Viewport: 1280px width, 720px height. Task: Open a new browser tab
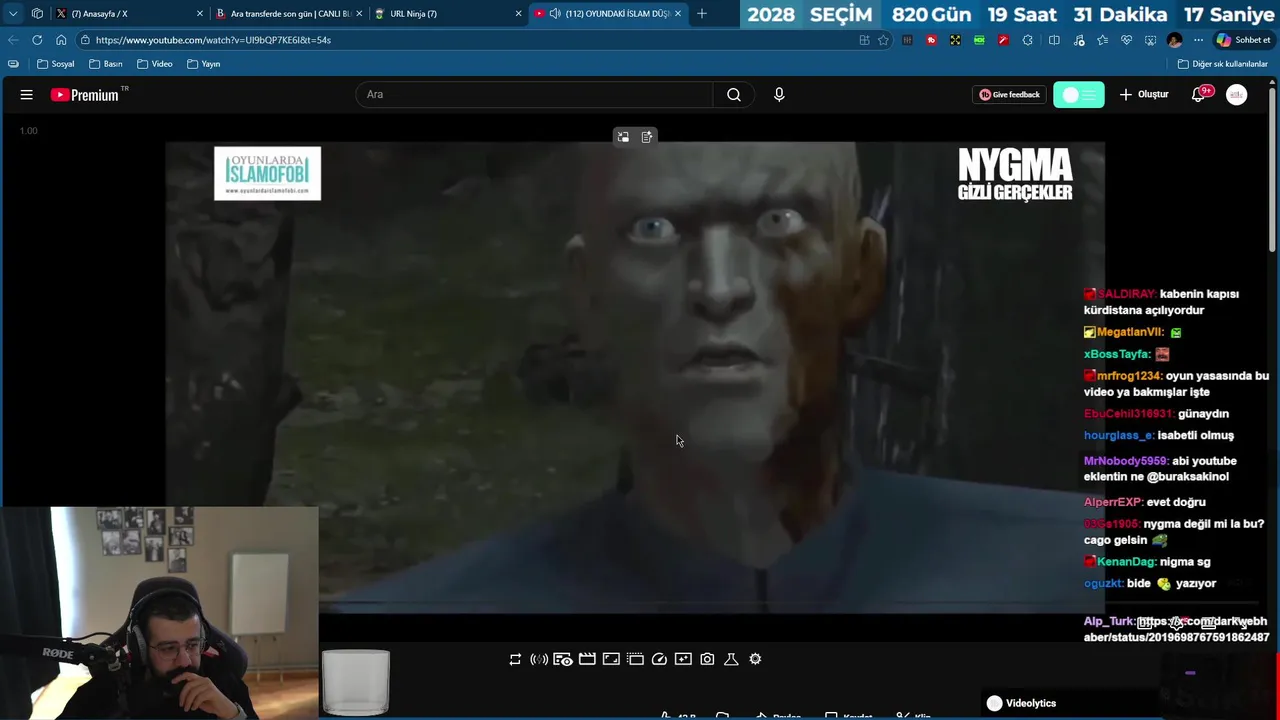tap(702, 14)
